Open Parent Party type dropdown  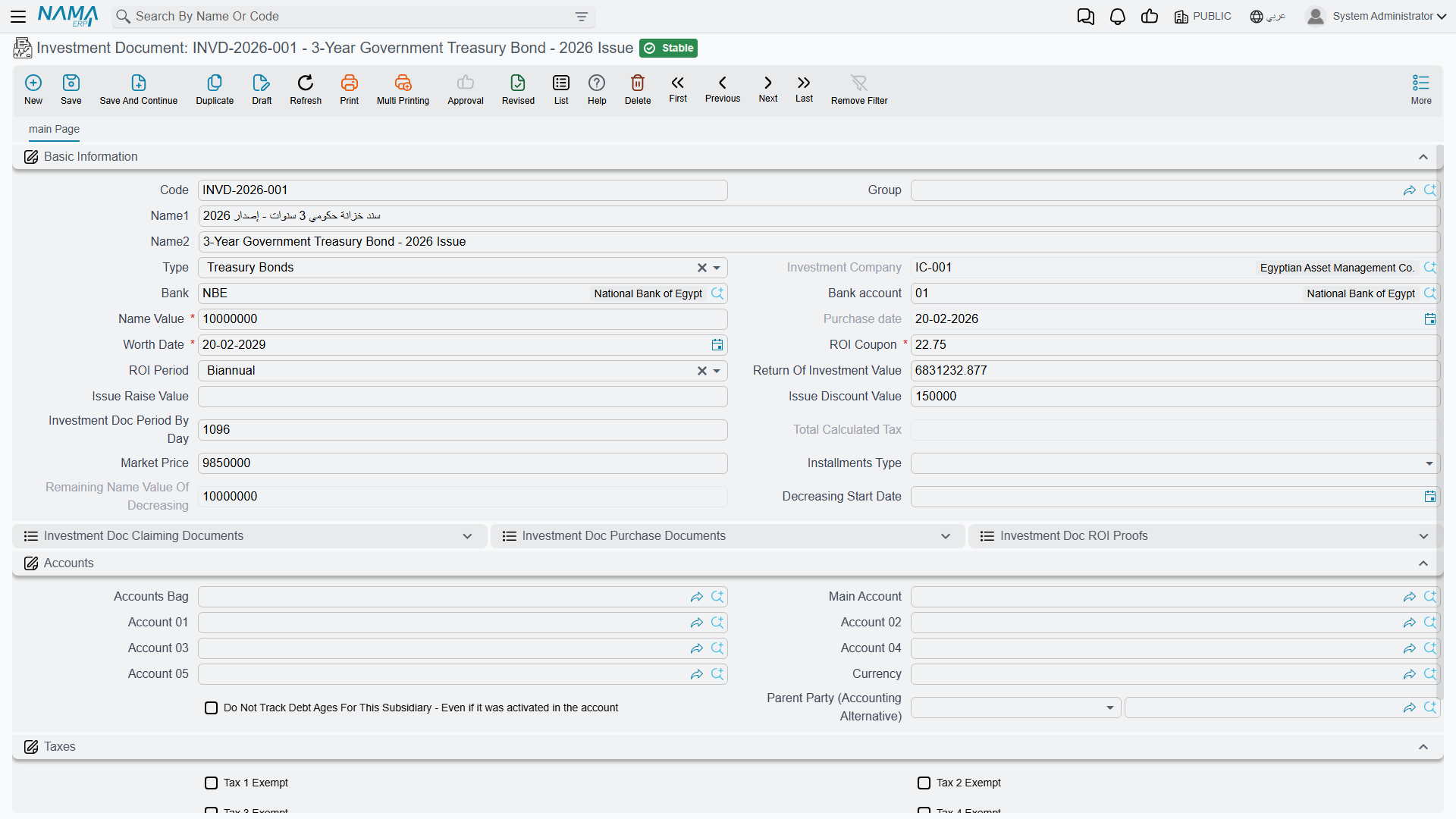1109,708
